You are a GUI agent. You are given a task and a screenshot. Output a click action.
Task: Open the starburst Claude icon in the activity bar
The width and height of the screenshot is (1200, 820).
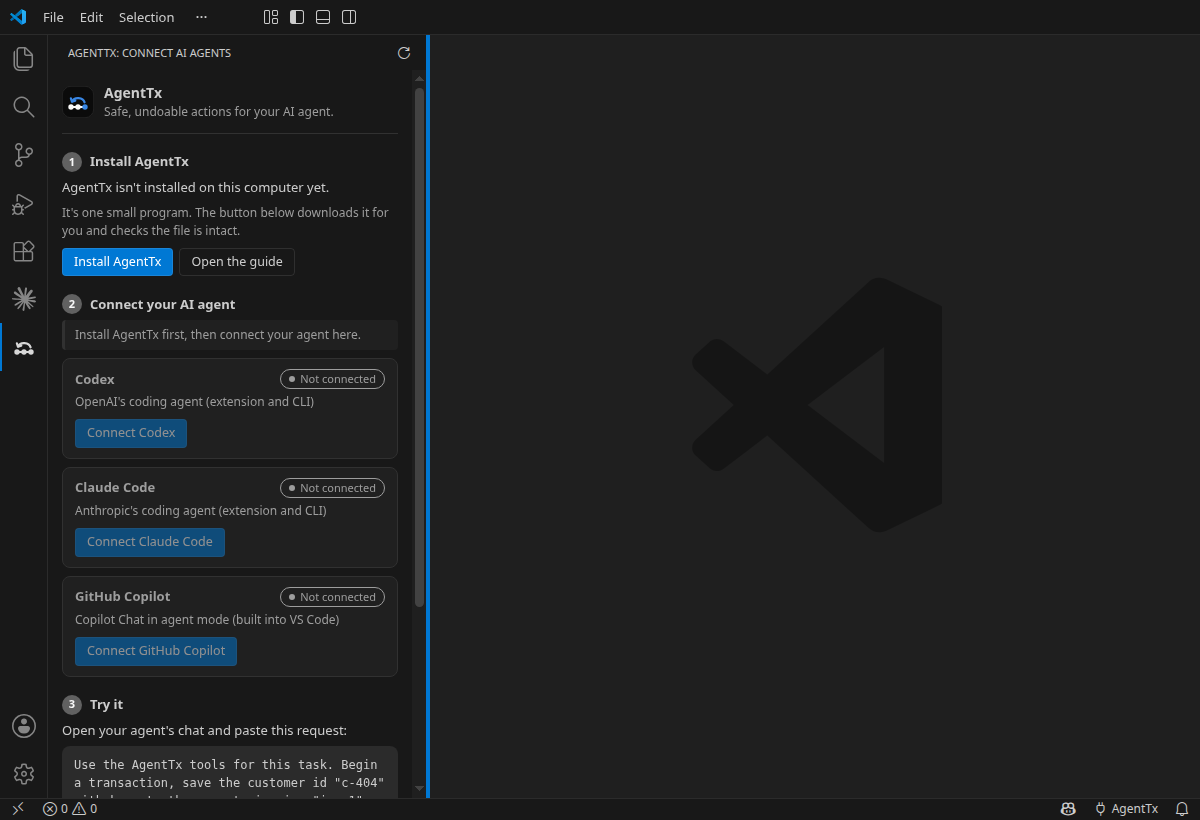point(24,299)
